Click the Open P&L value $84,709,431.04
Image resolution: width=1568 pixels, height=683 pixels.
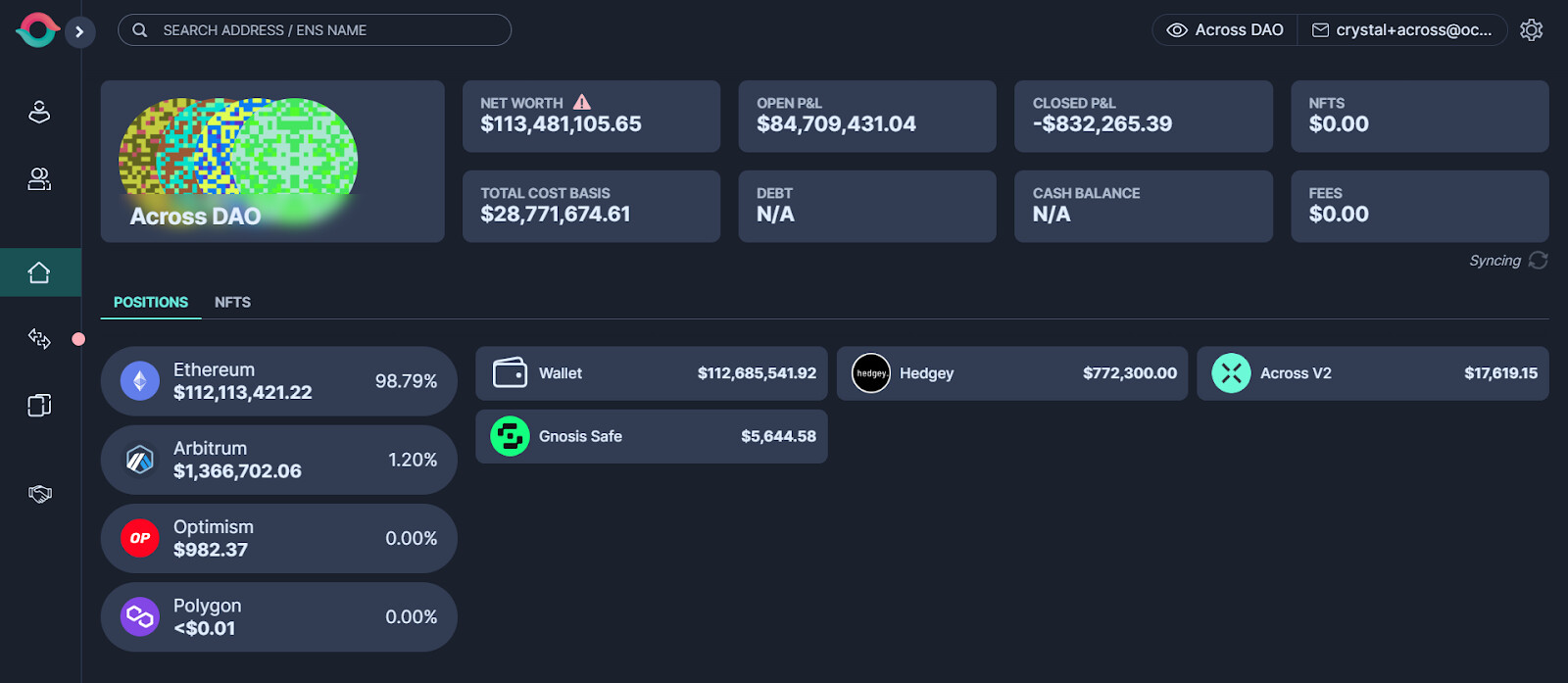(836, 124)
